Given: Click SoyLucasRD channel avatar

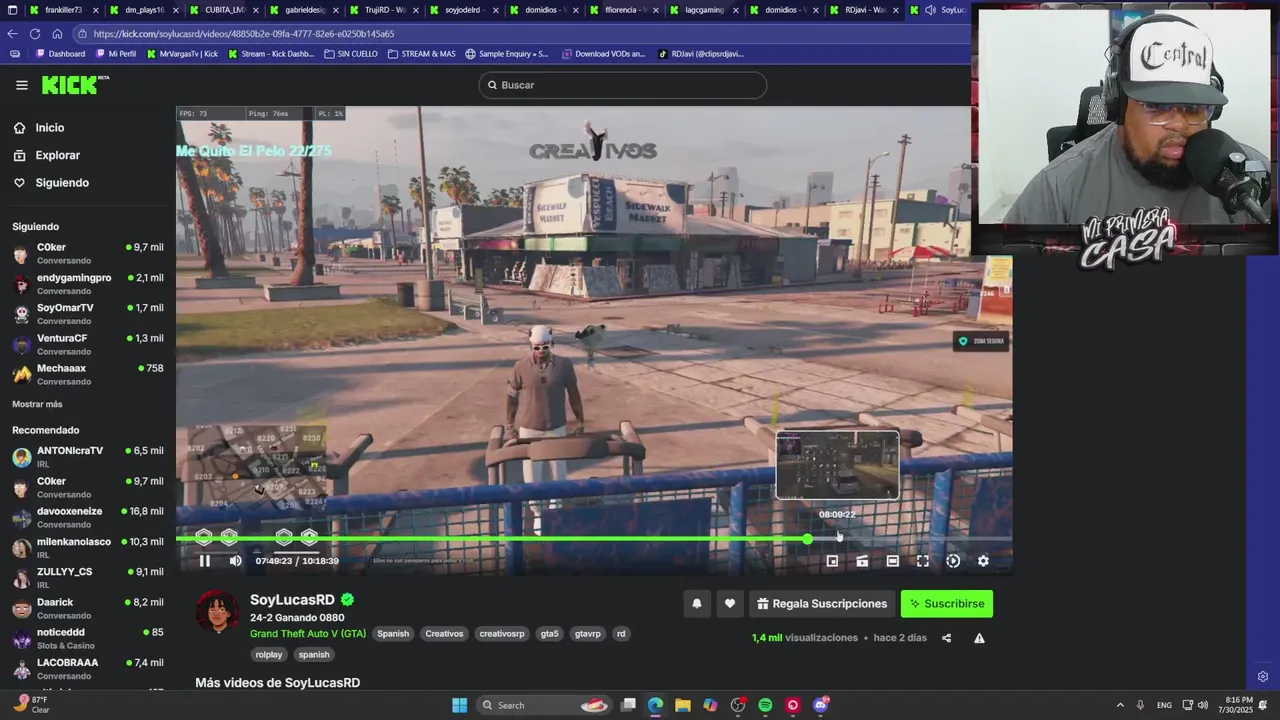Looking at the screenshot, I should 217,612.
